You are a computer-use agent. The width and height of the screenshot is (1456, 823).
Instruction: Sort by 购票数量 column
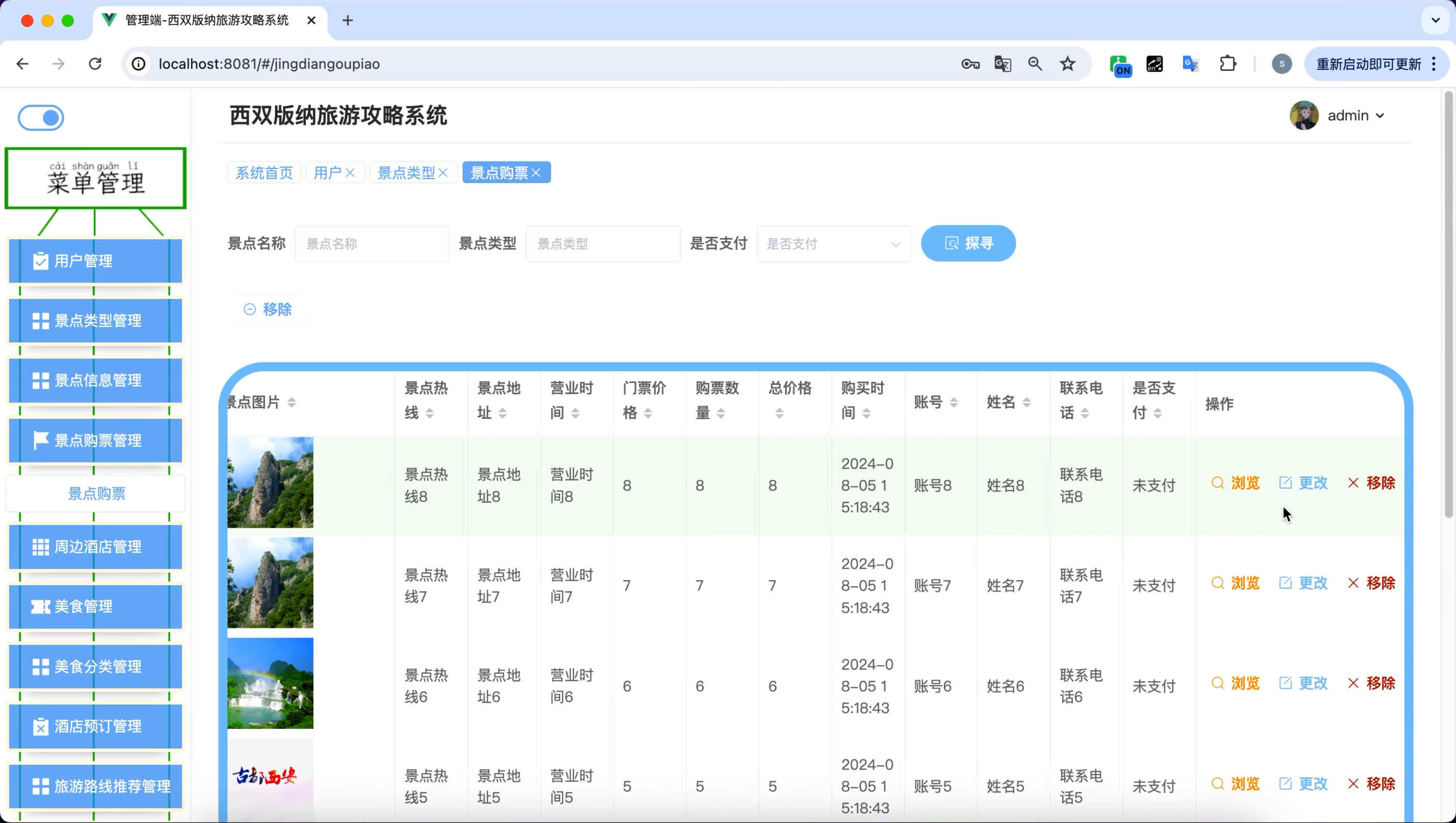(x=721, y=413)
